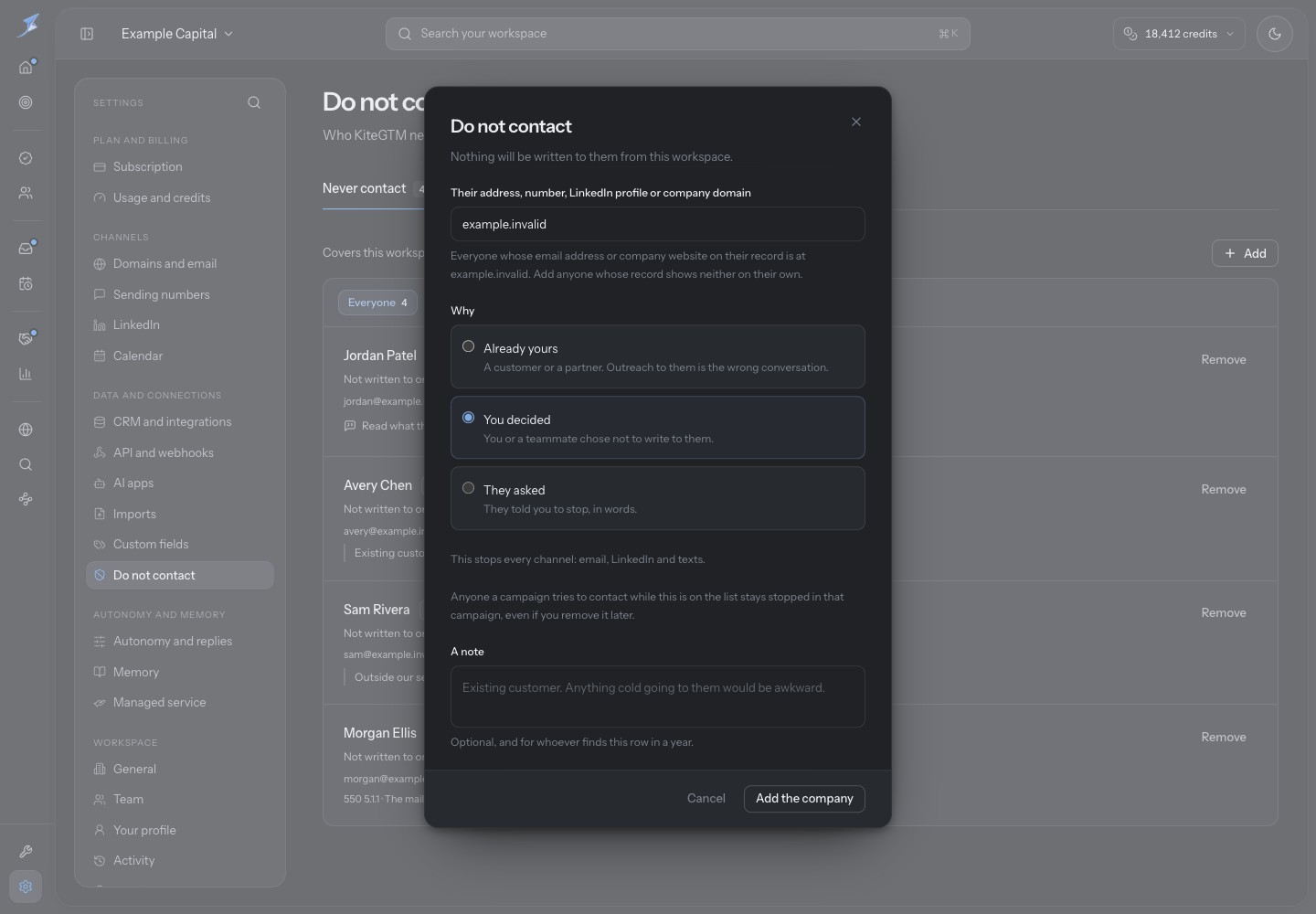Viewport: 1316px width, 914px height.
Task: Select the Already yours reason
Action: [658, 356]
